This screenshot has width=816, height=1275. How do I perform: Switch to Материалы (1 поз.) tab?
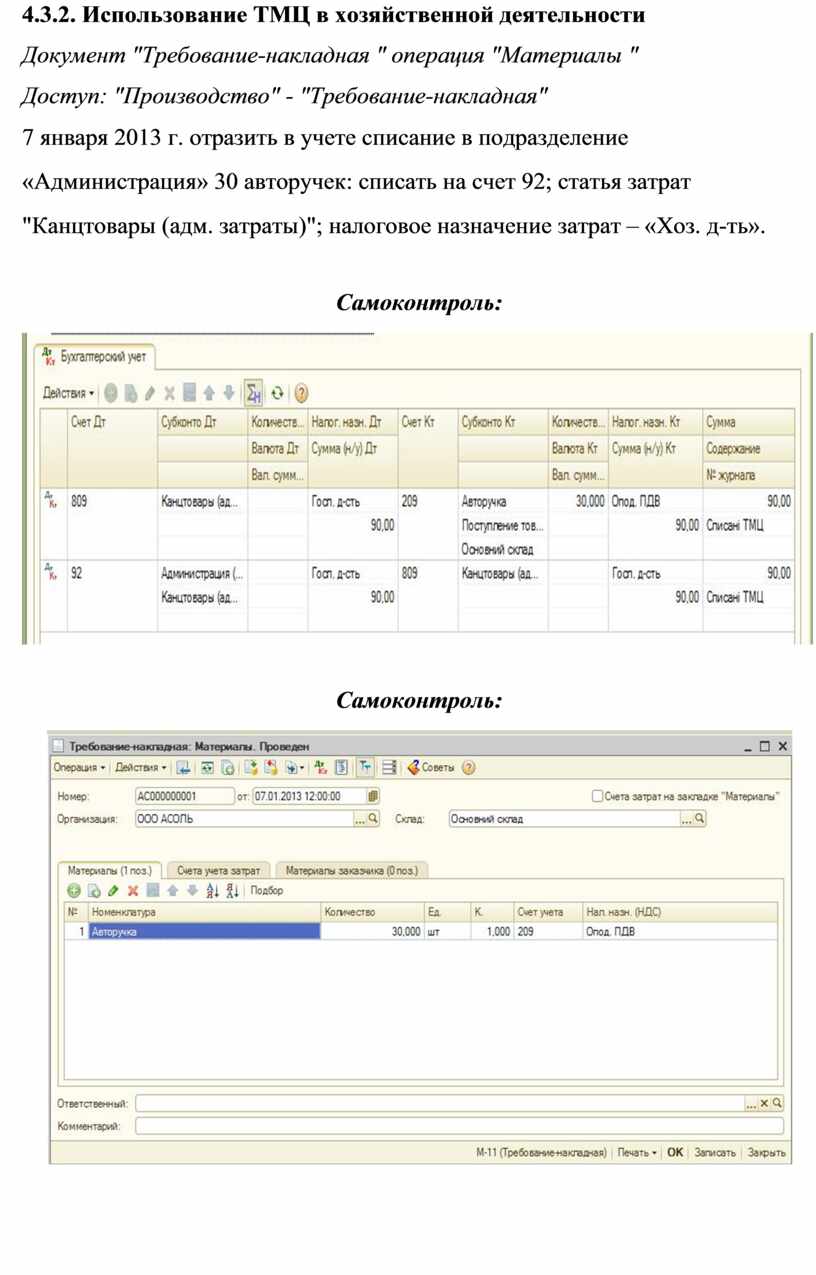(x=109, y=870)
